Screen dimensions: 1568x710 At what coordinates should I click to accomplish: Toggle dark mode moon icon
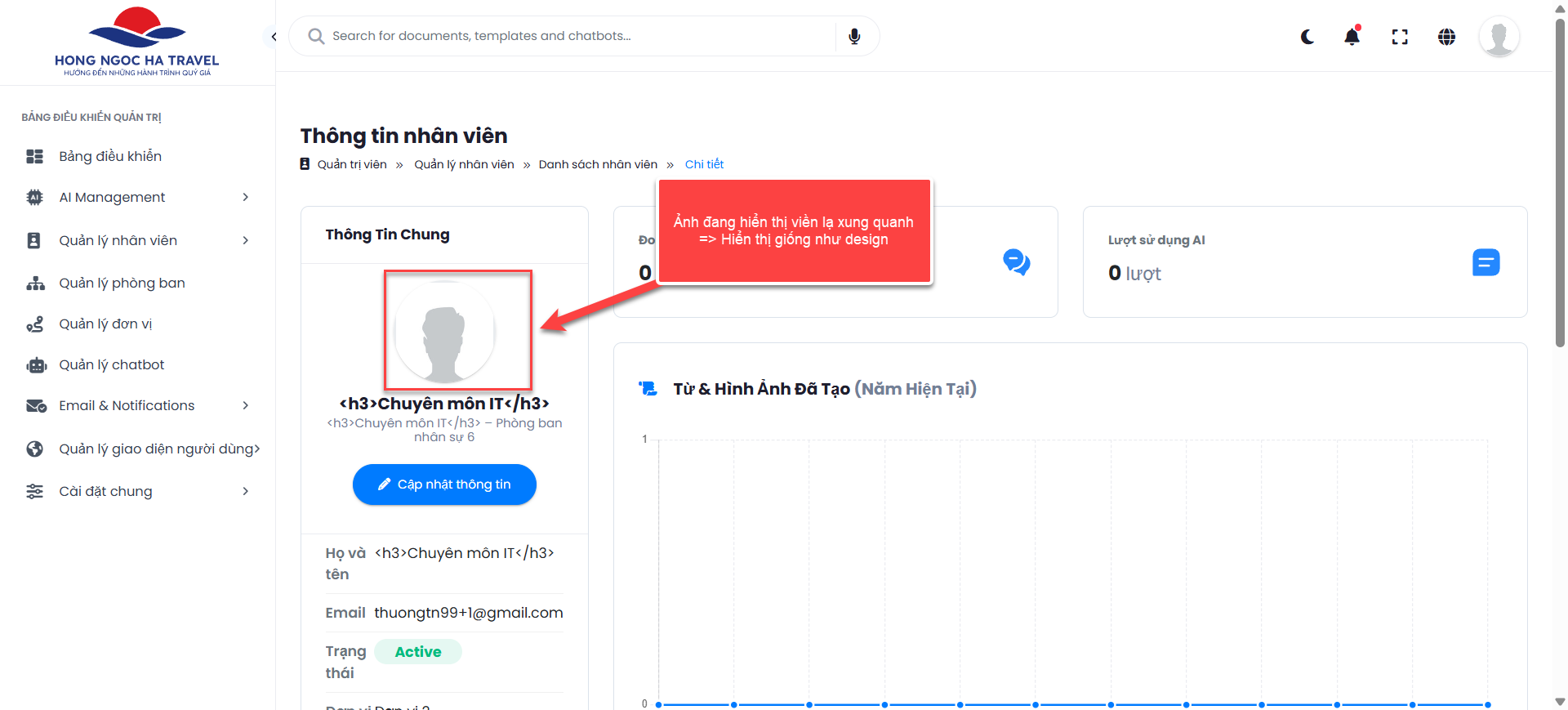tap(1307, 37)
